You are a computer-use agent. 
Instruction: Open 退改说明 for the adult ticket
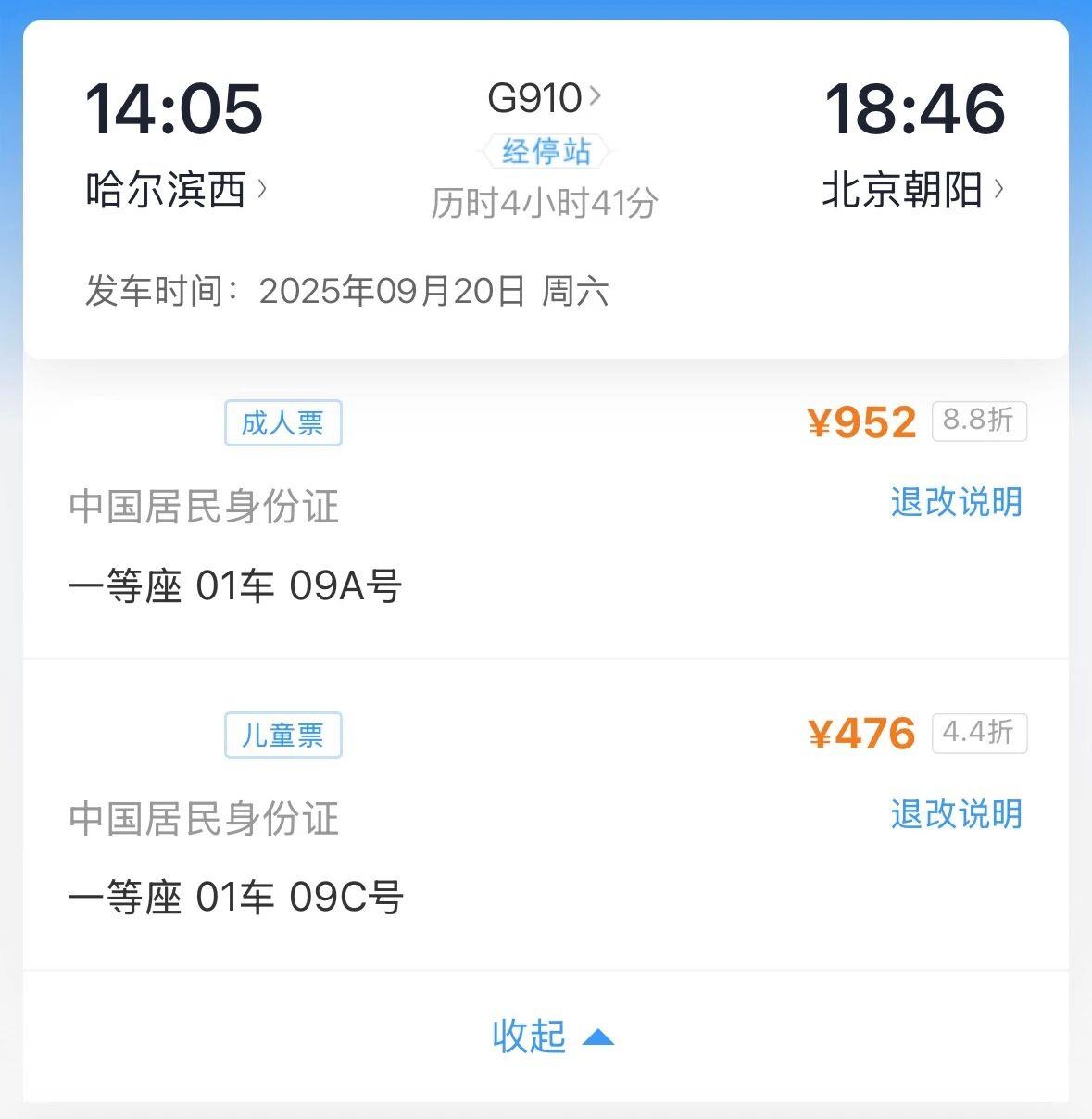click(x=956, y=502)
